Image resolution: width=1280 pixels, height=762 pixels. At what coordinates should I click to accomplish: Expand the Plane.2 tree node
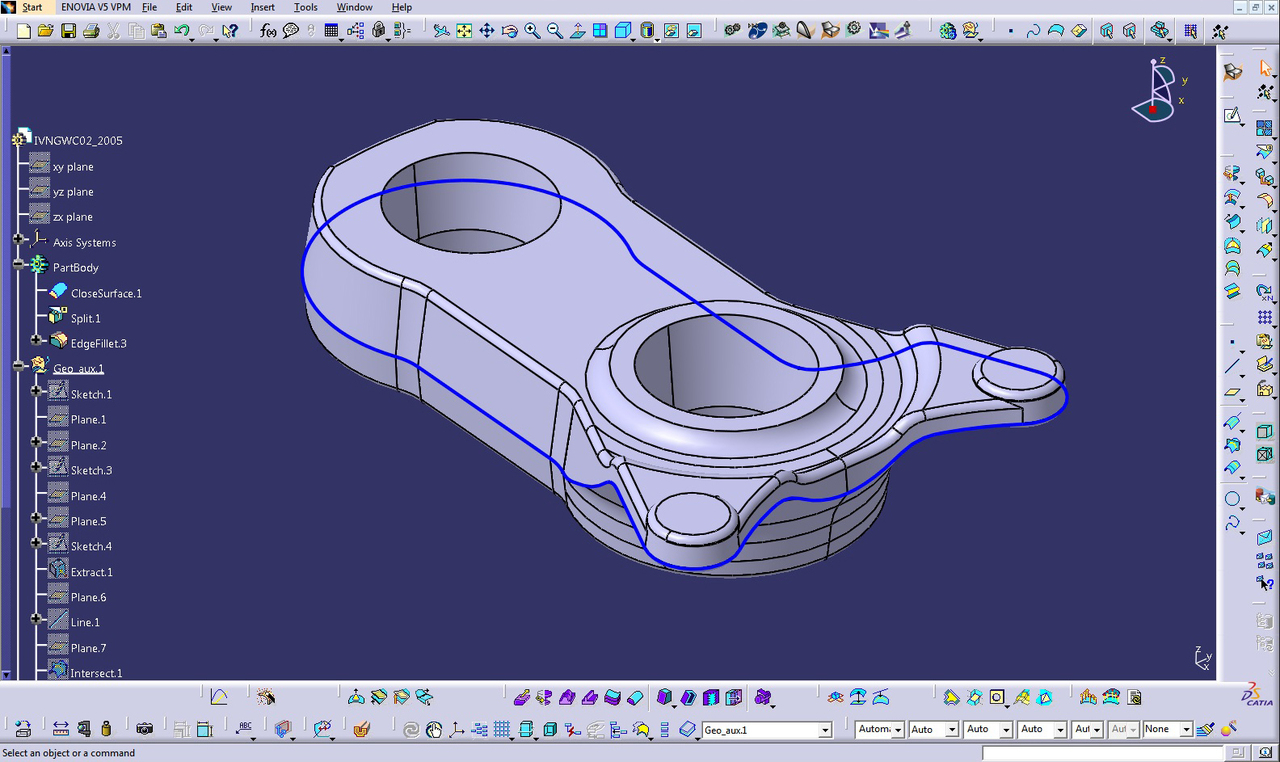37,443
